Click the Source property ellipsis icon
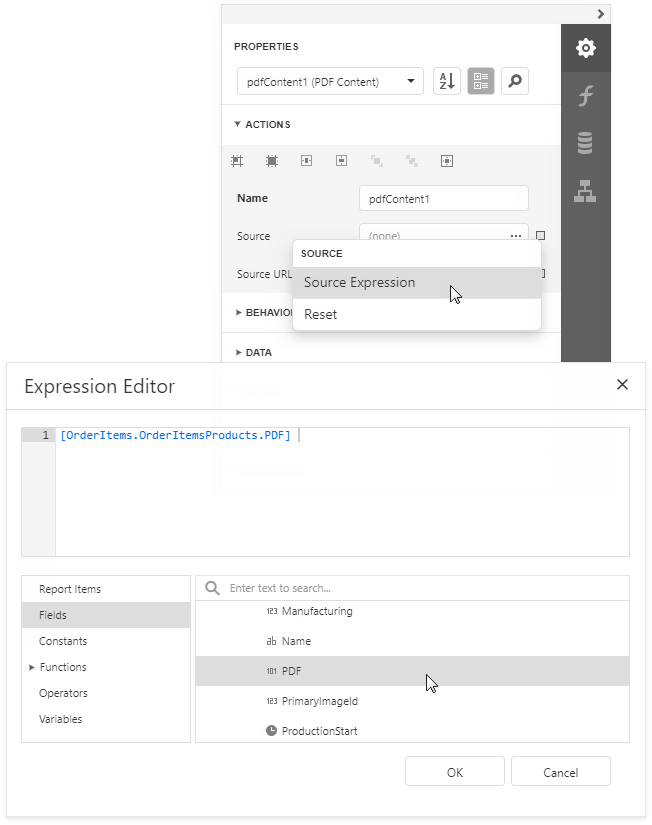652x825 pixels. click(x=516, y=235)
